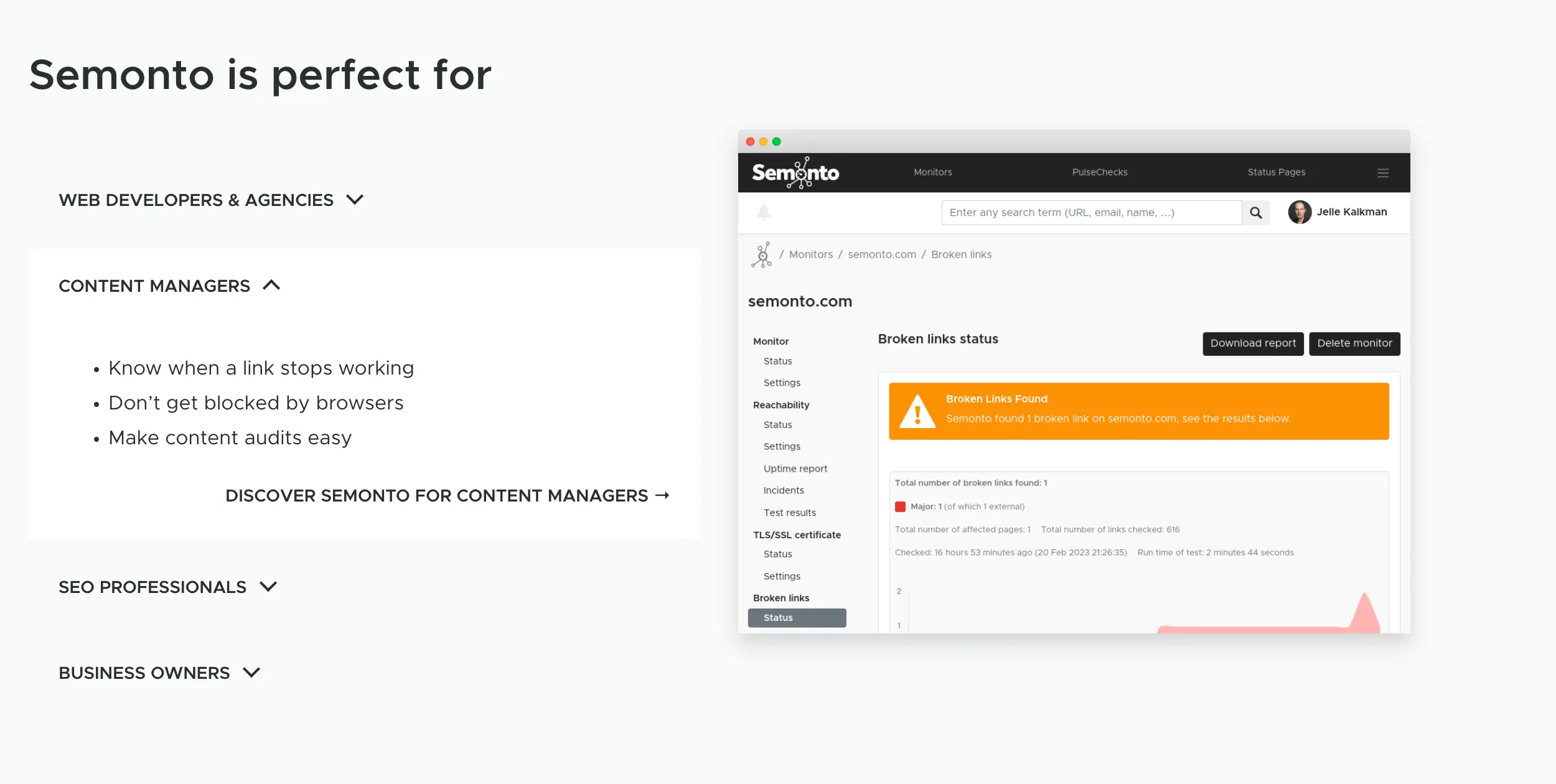Image resolution: width=1556 pixels, height=784 pixels.
Task: Click the Monitors breadcrumb link
Action: point(810,254)
